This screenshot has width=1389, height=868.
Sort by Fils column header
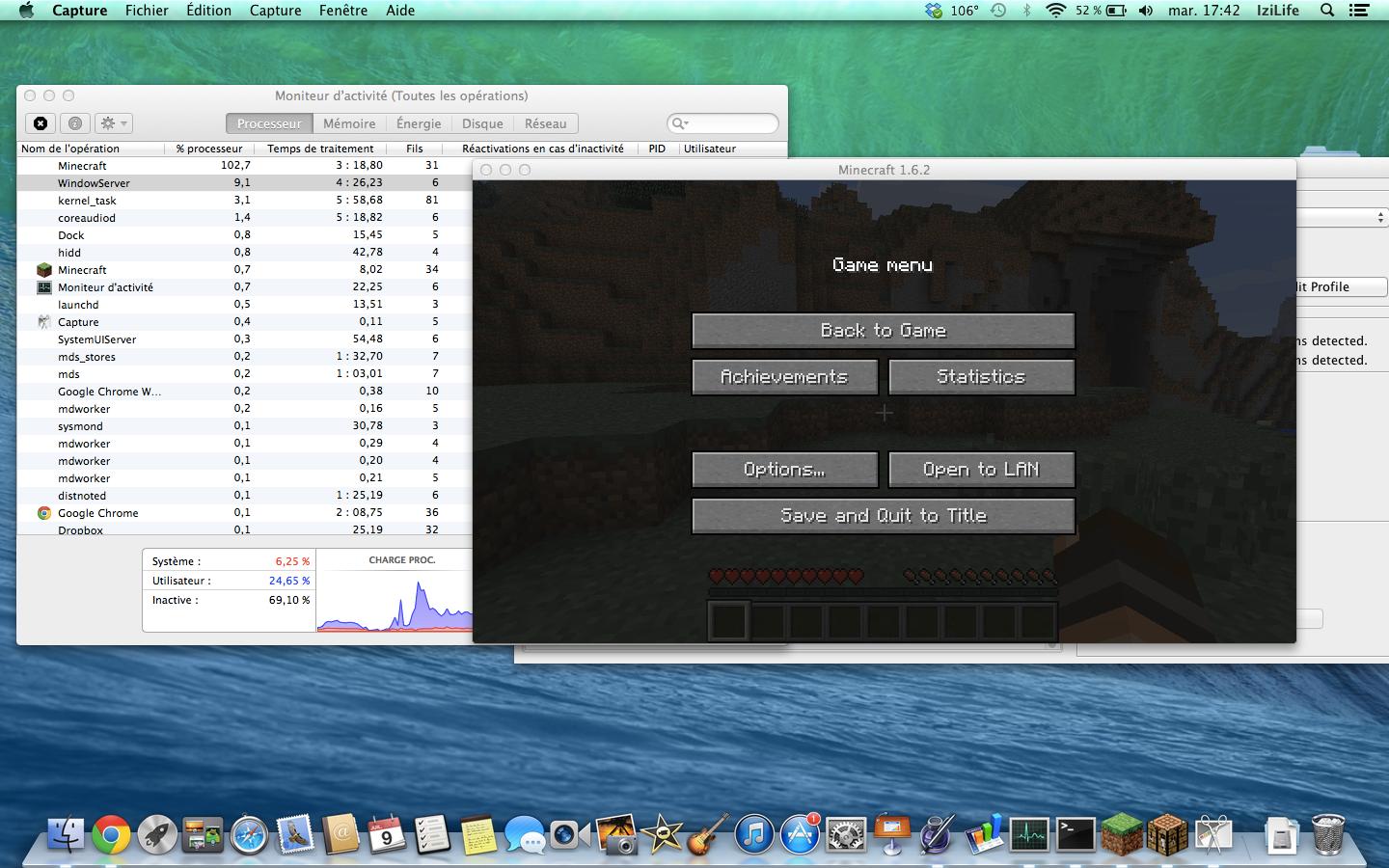[415, 149]
